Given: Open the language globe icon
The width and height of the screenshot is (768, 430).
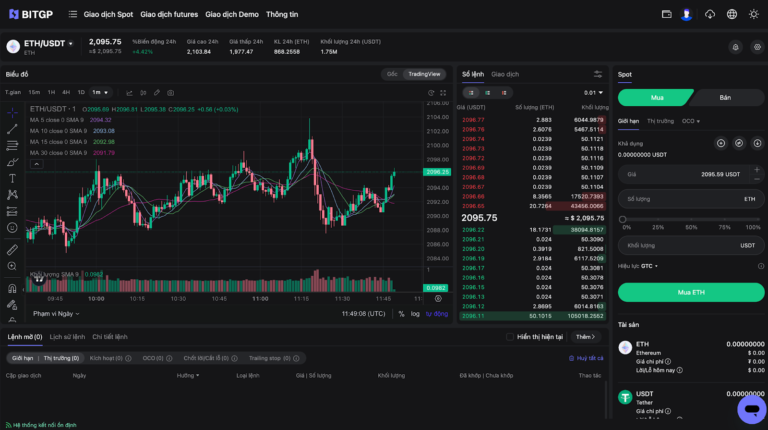Looking at the screenshot, I should point(732,14).
